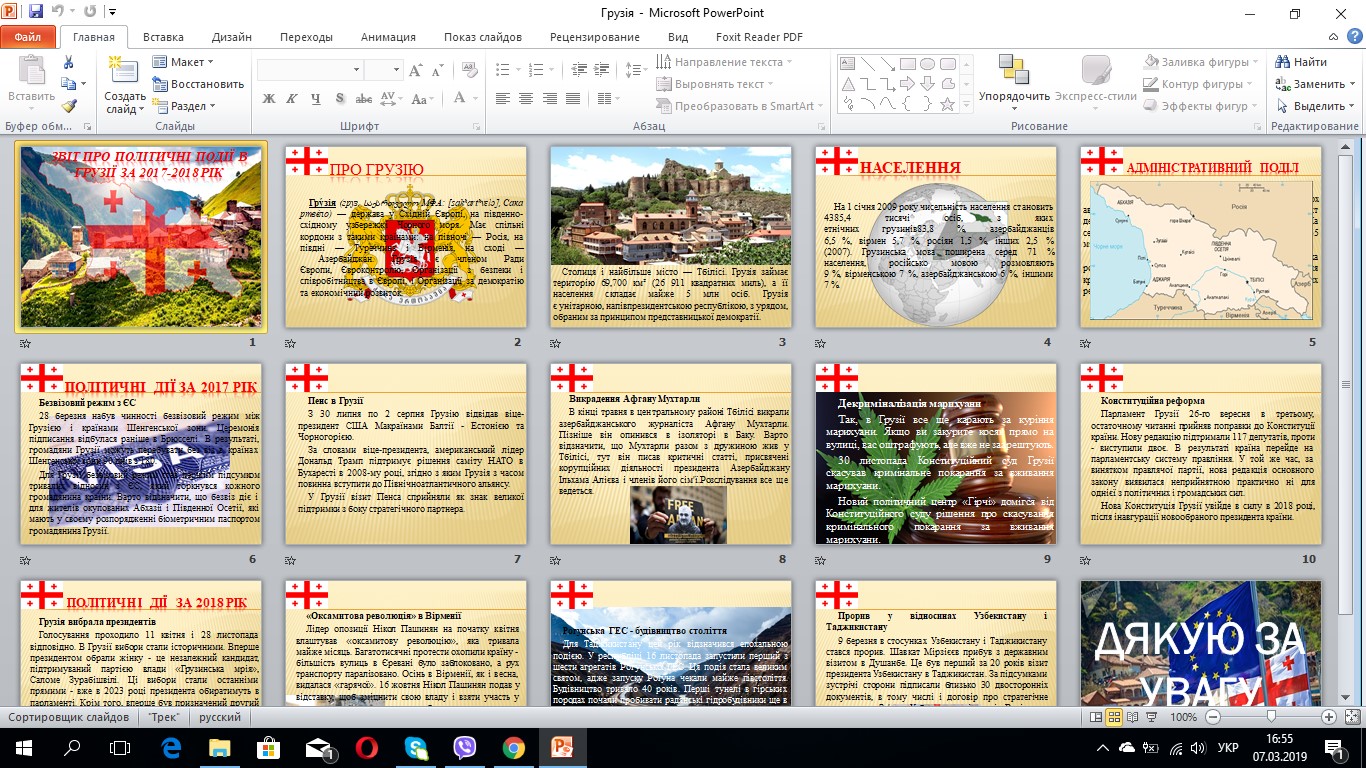Open the font name combo box
Image resolution: width=1366 pixels, height=768 pixels.
[x=309, y=70]
